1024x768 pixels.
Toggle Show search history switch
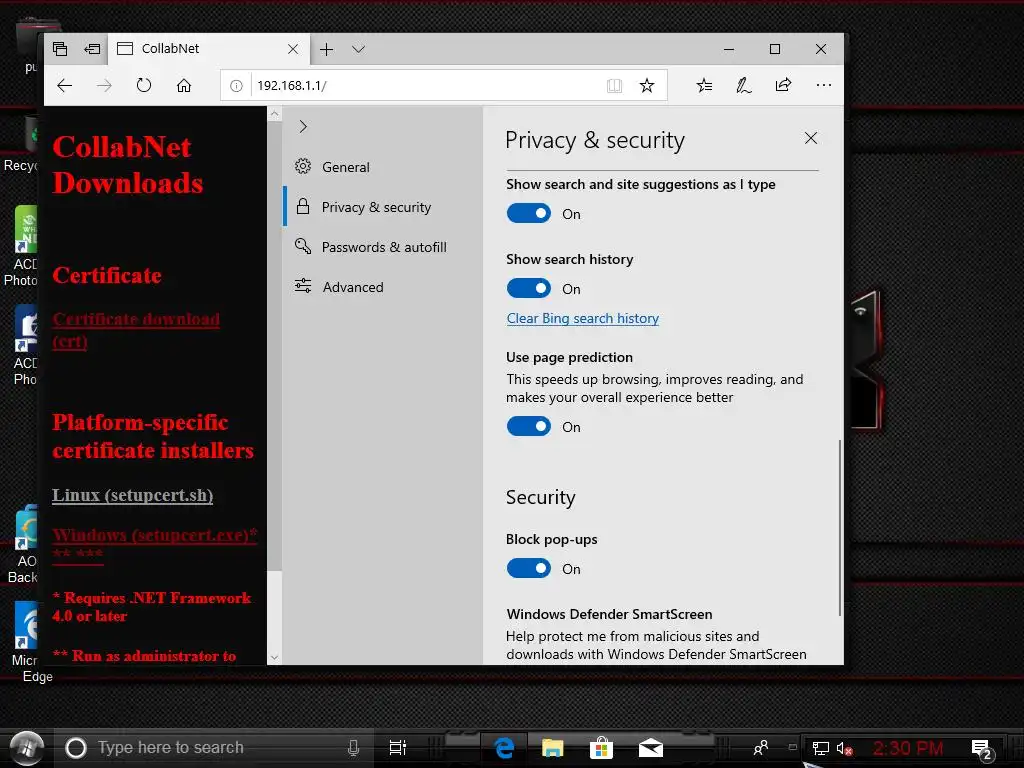(528, 289)
